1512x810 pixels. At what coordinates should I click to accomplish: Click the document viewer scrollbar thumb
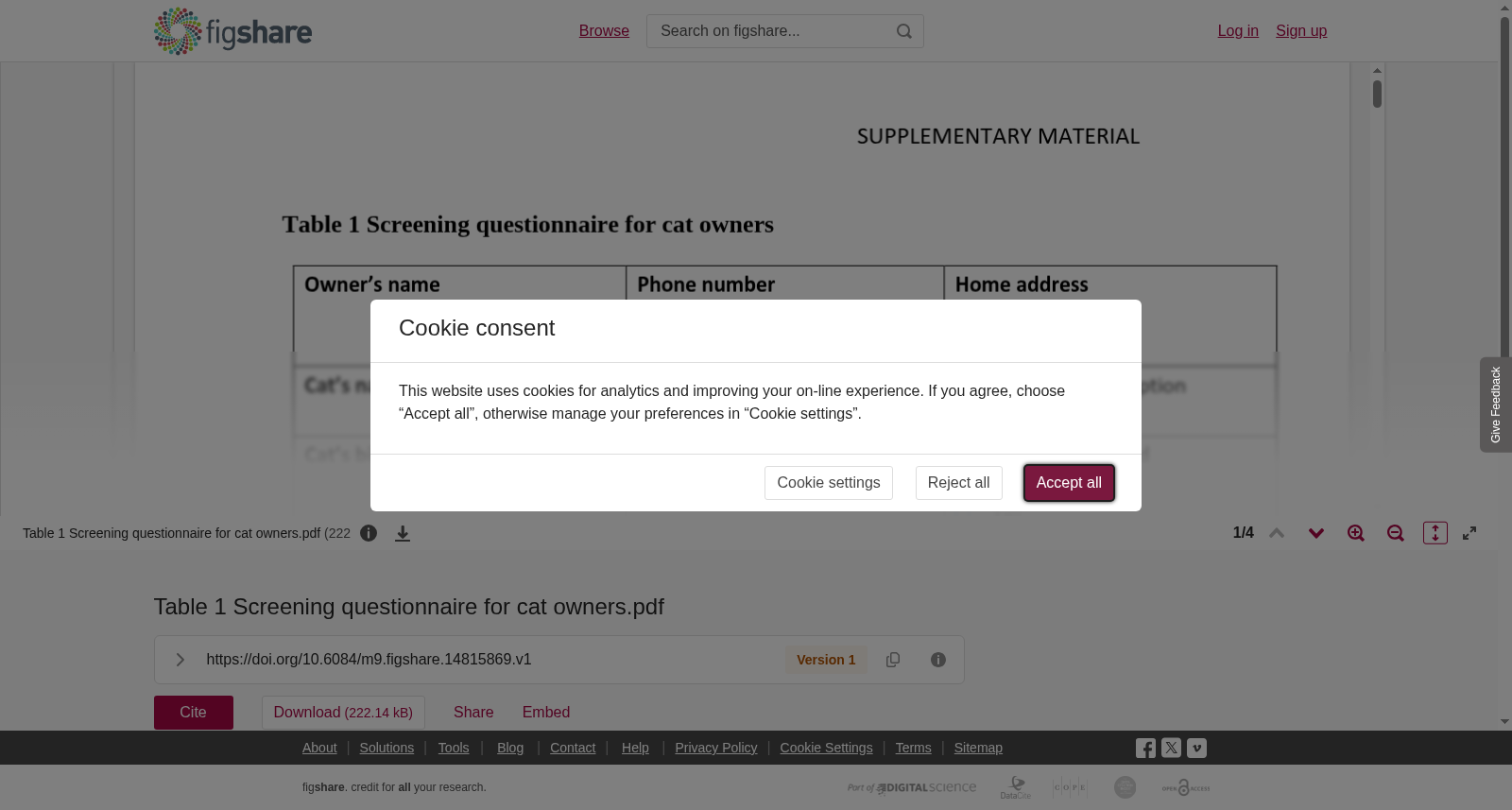pos(1378,94)
